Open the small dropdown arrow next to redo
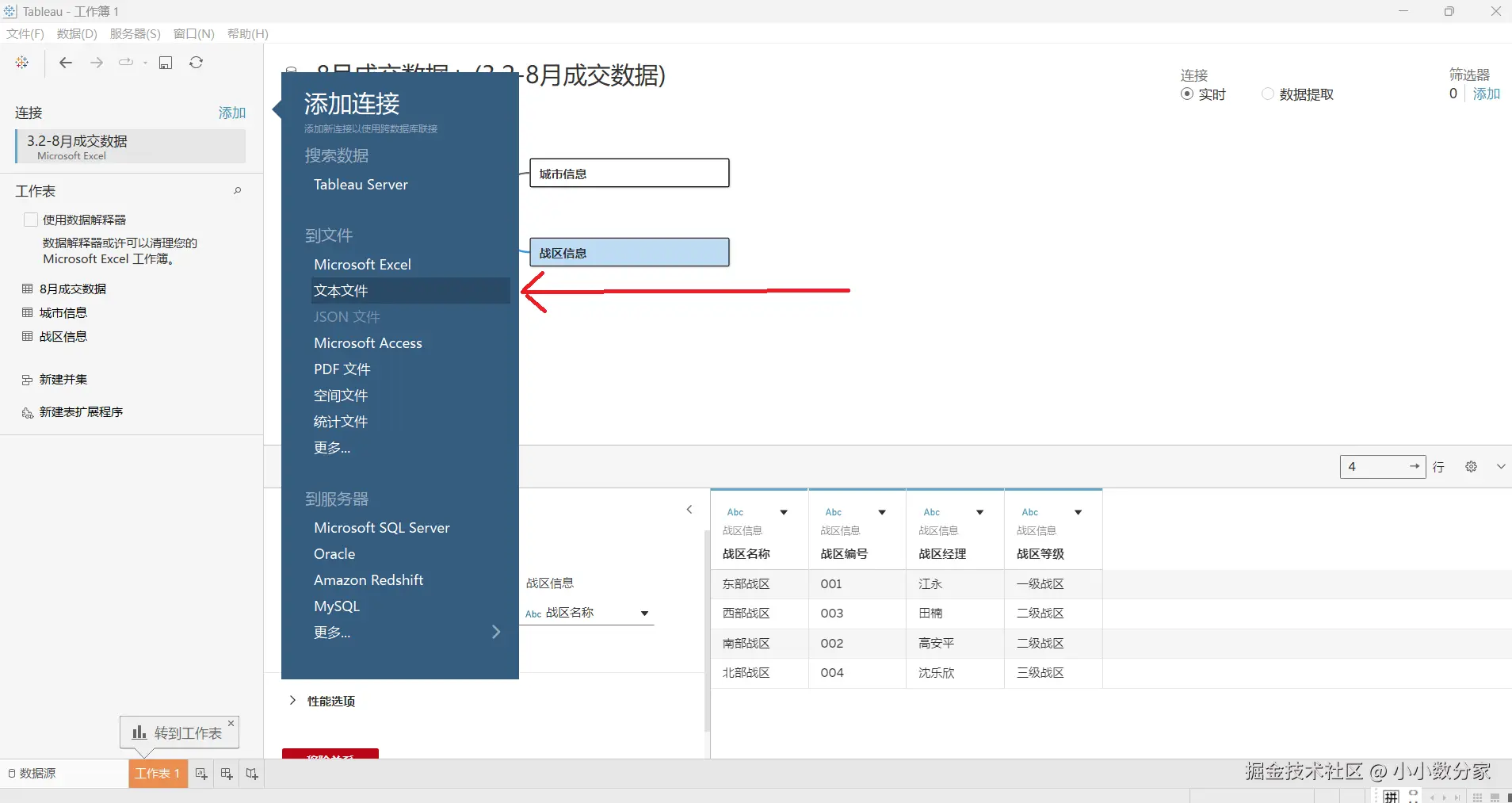Viewport: 1512px width, 803px height. point(146,63)
